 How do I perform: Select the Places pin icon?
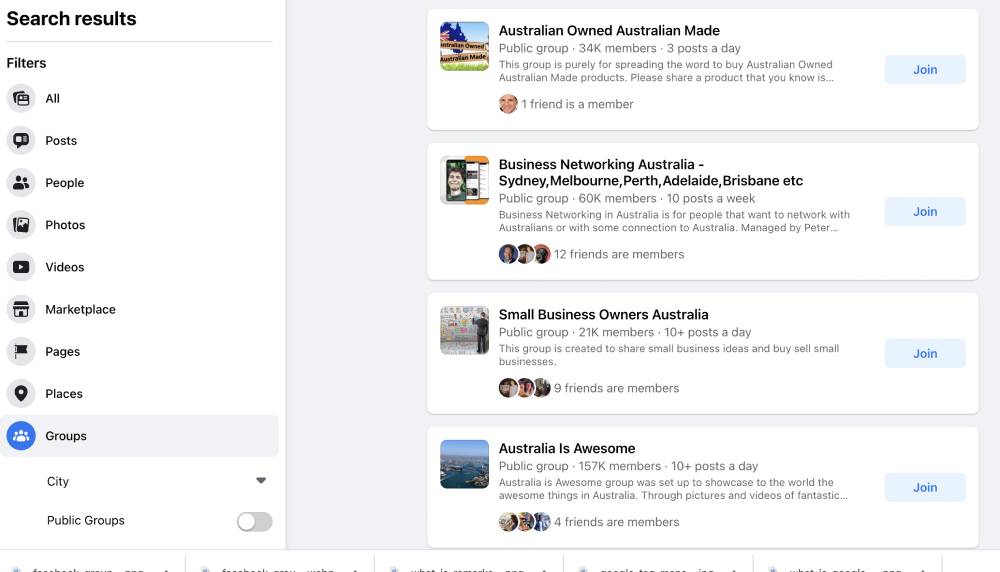pos(21,393)
